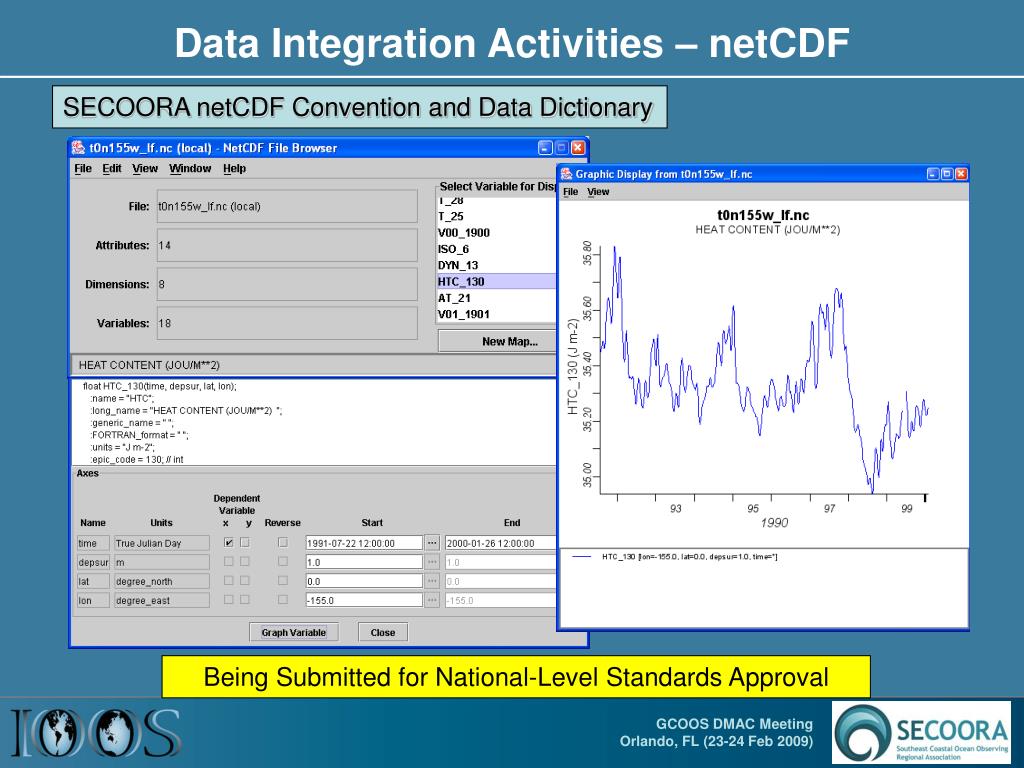
Task: Open View menu in NetCDF File Browser
Action: [x=145, y=168]
